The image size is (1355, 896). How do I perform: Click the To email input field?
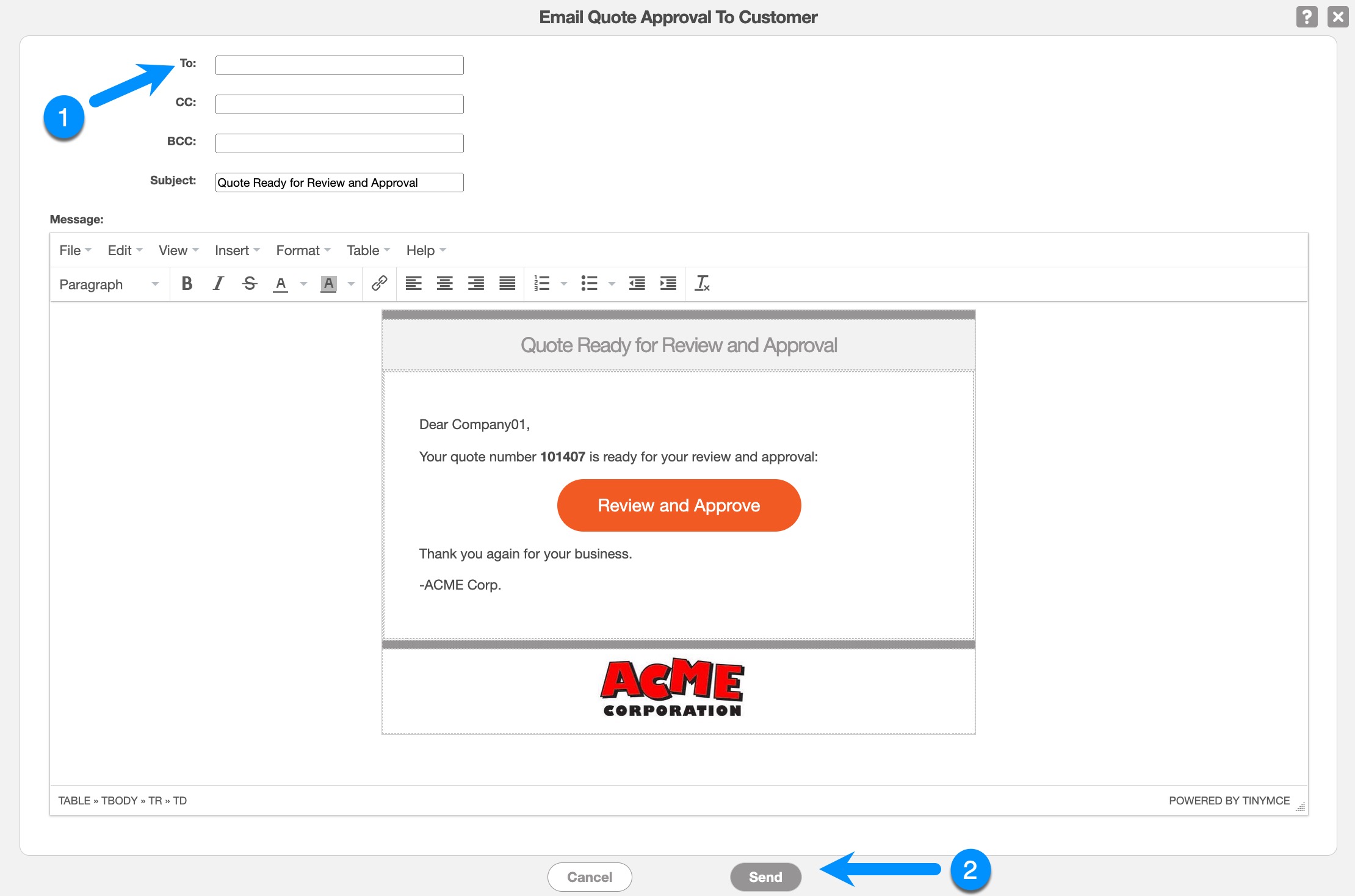(x=339, y=65)
